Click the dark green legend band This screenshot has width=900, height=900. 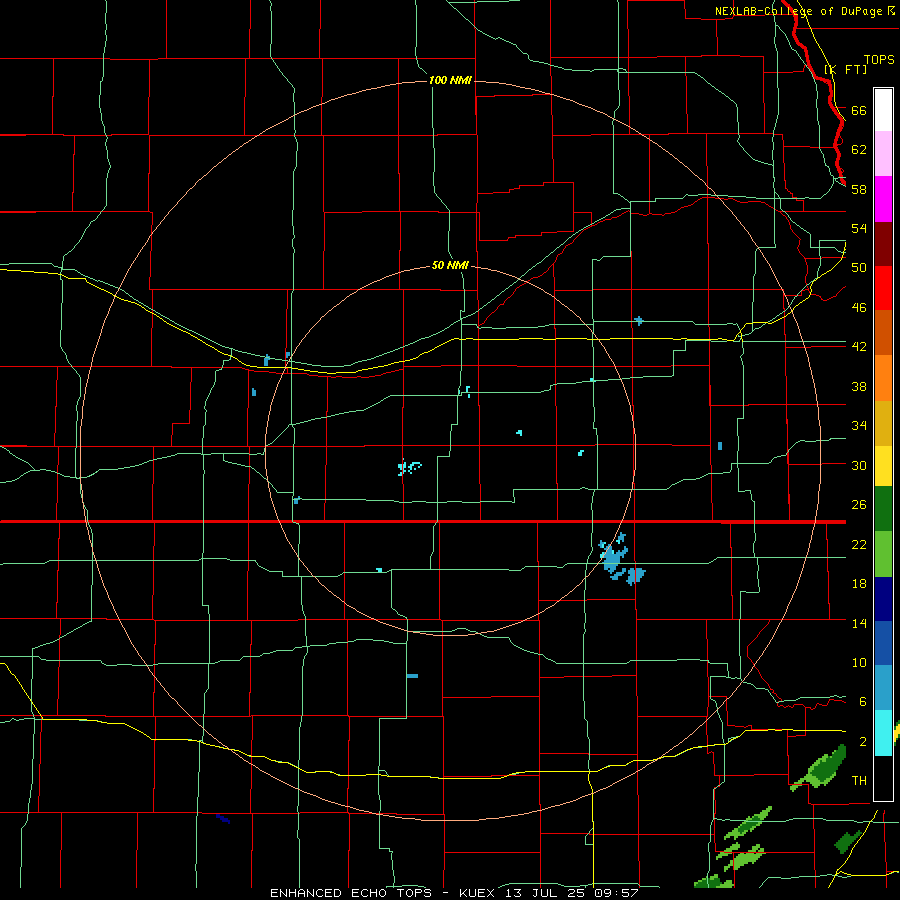click(883, 509)
